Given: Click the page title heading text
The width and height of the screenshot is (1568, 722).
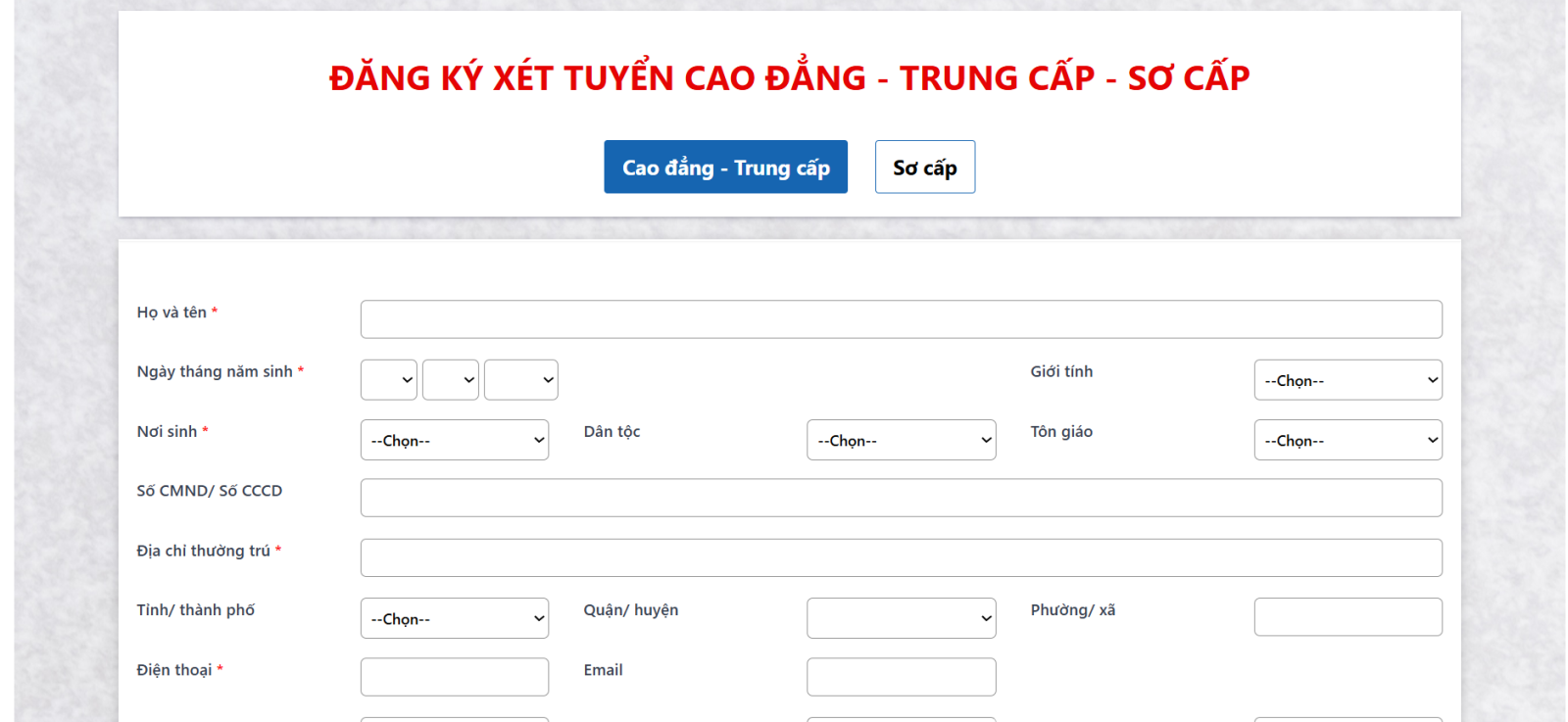Looking at the screenshot, I should [789, 77].
